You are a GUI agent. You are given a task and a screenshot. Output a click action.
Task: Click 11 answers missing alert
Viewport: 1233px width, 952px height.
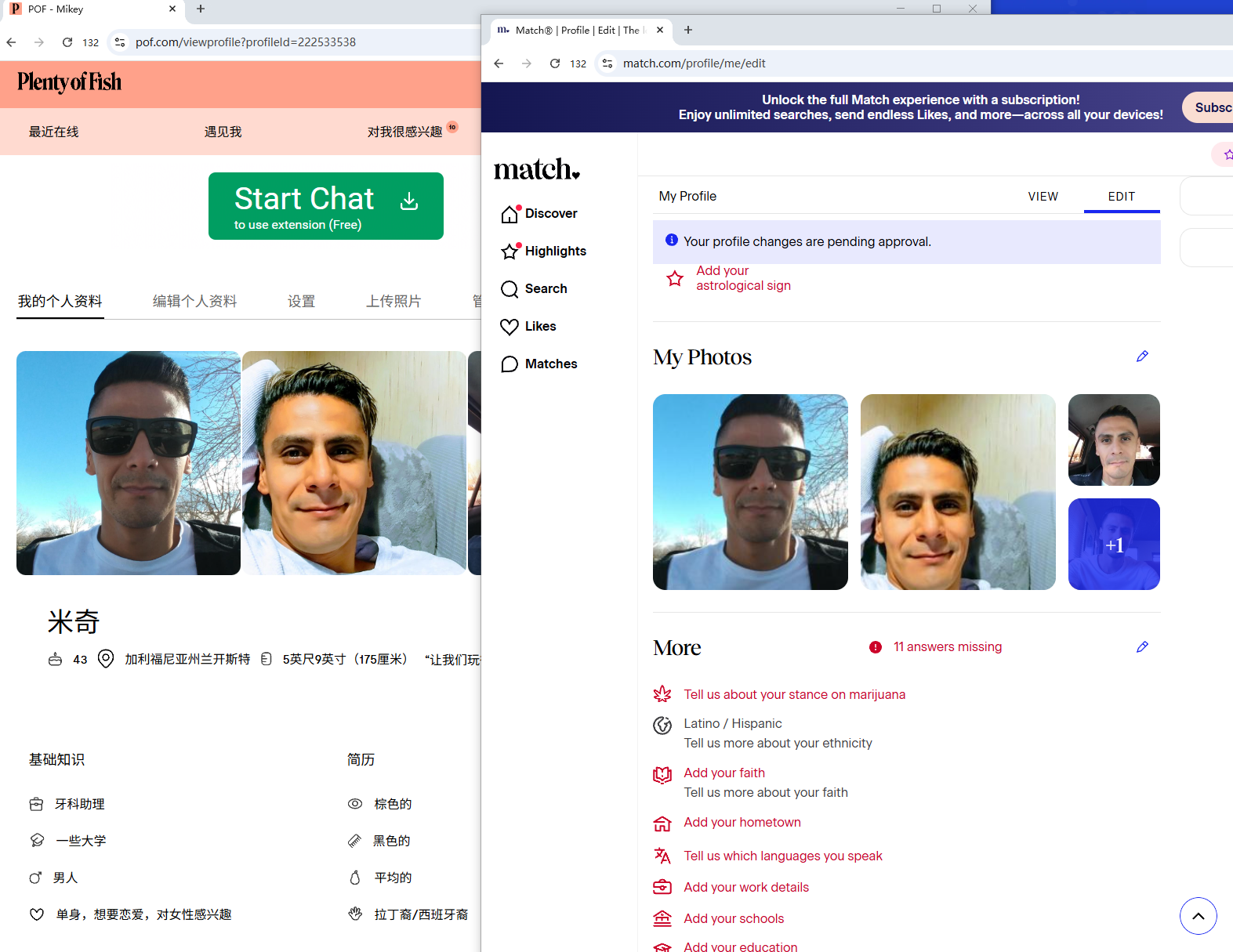pyautogui.click(x=947, y=647)
